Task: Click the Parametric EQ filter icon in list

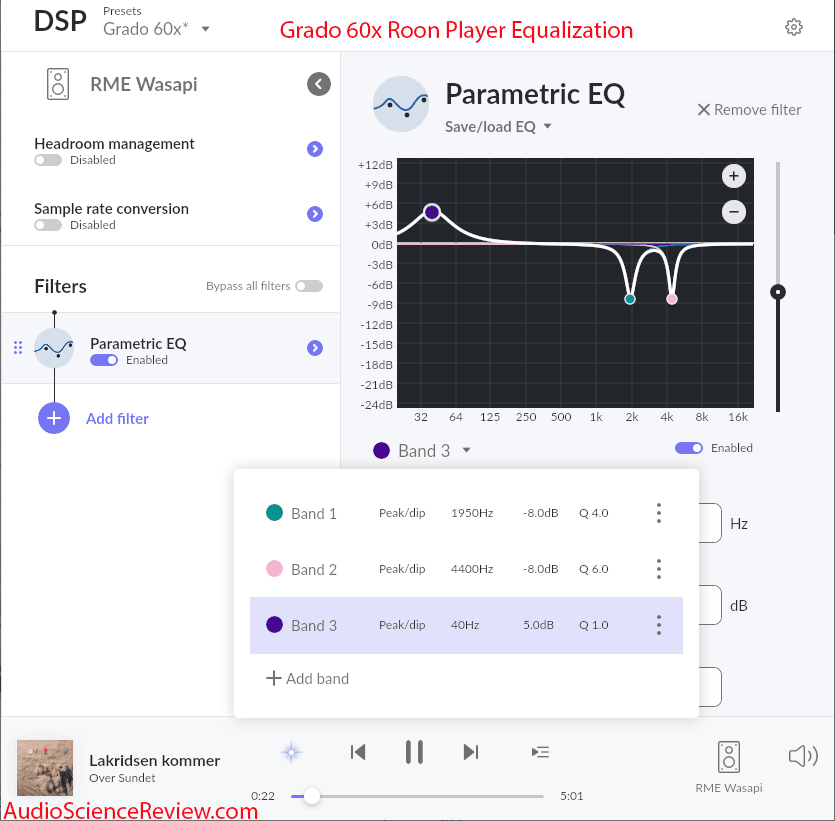Action: point(54,348)
